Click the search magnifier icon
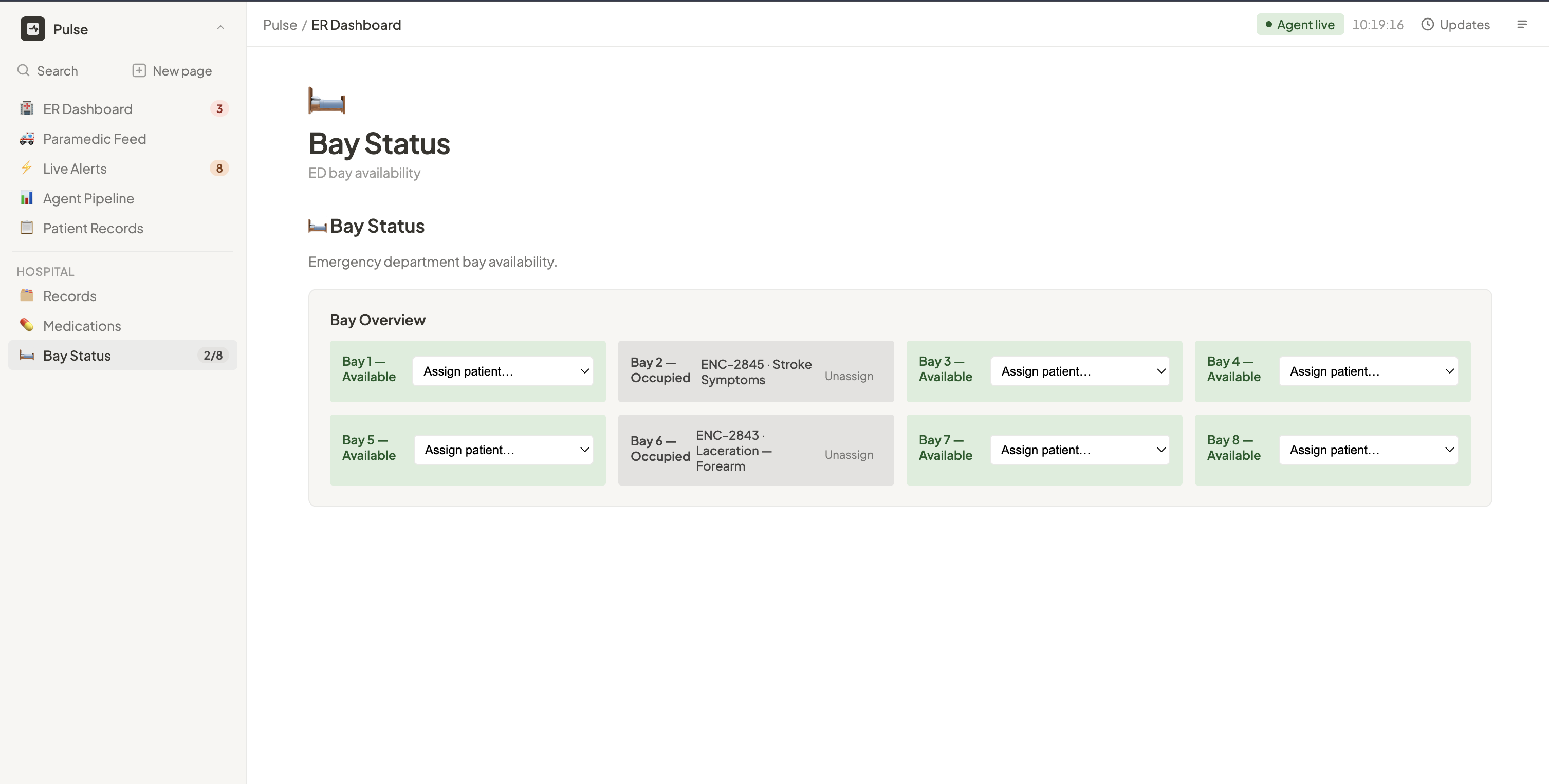 (x=24, y=70)
